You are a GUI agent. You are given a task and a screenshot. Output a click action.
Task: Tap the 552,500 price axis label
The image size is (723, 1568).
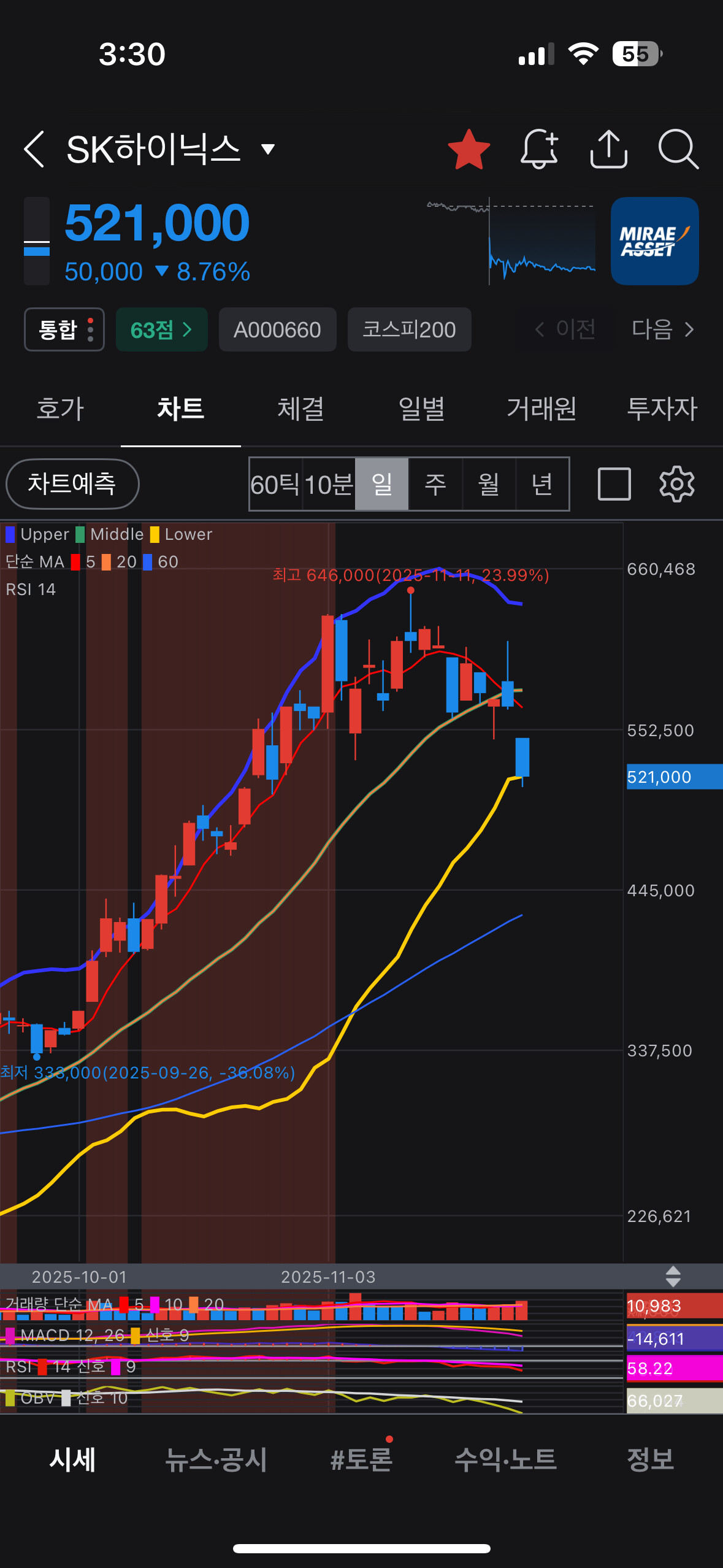660,730
